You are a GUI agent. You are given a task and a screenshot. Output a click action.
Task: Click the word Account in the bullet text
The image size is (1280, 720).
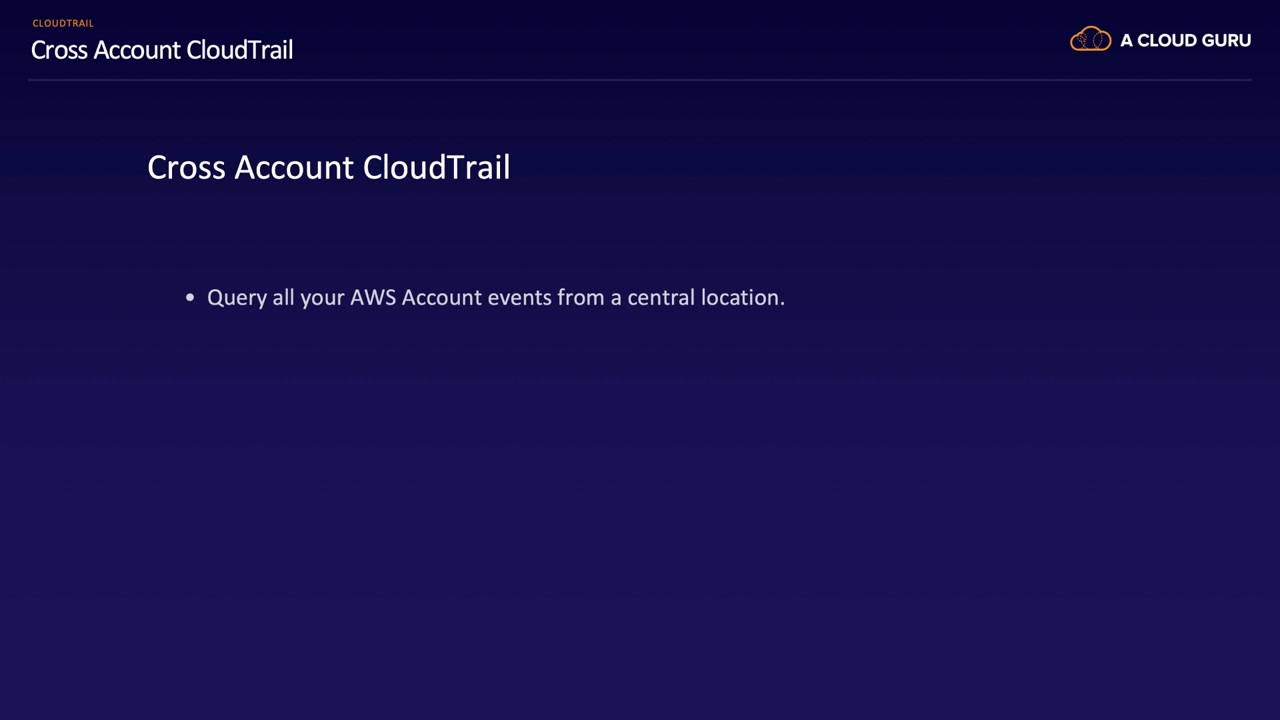coord(441,298)
